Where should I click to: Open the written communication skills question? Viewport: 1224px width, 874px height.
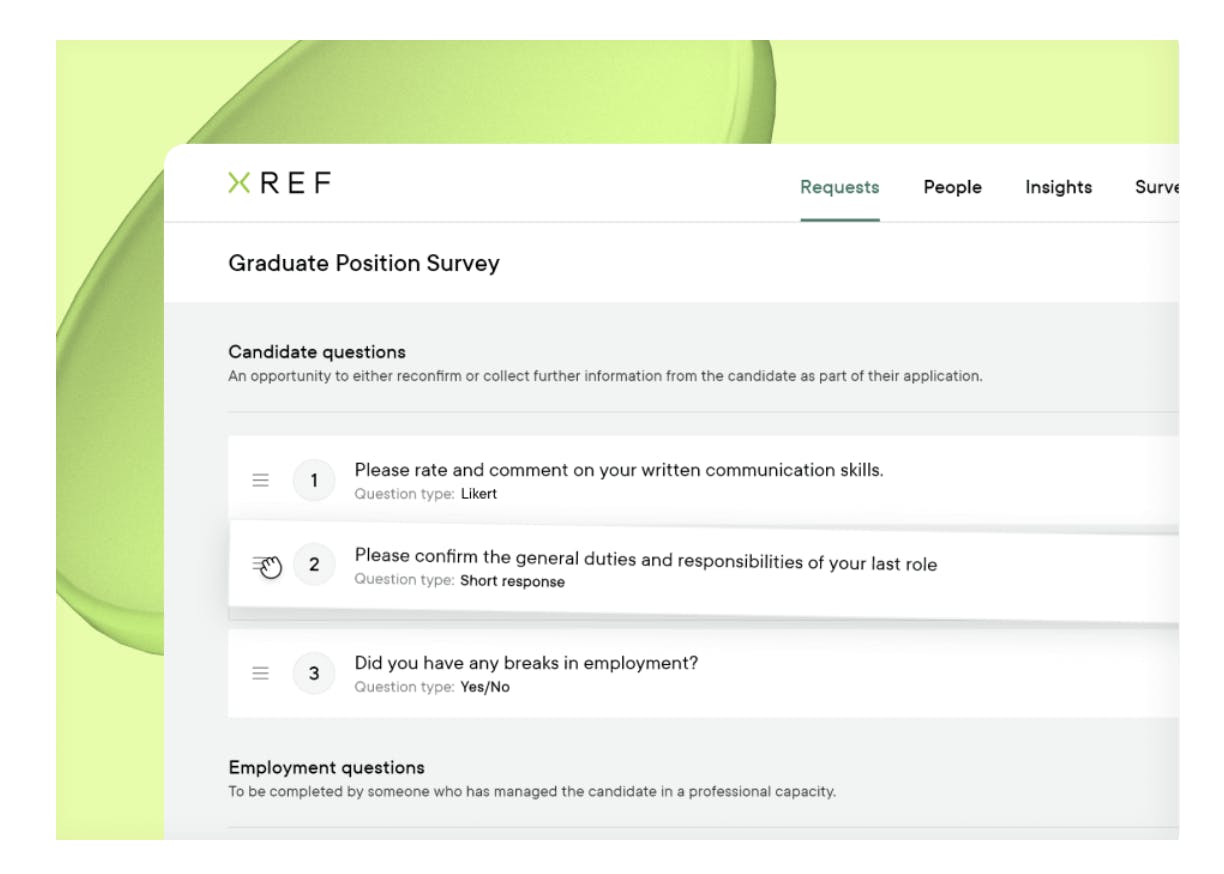(x=619, y=470)
